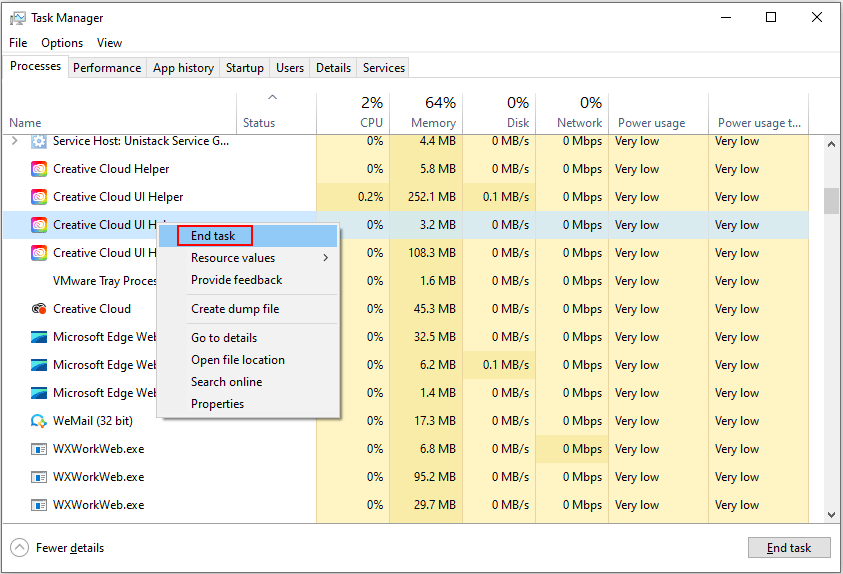The image size is (843, 574).
Task: Open the Resource values submenu arrow
Action: pos(325,258)
